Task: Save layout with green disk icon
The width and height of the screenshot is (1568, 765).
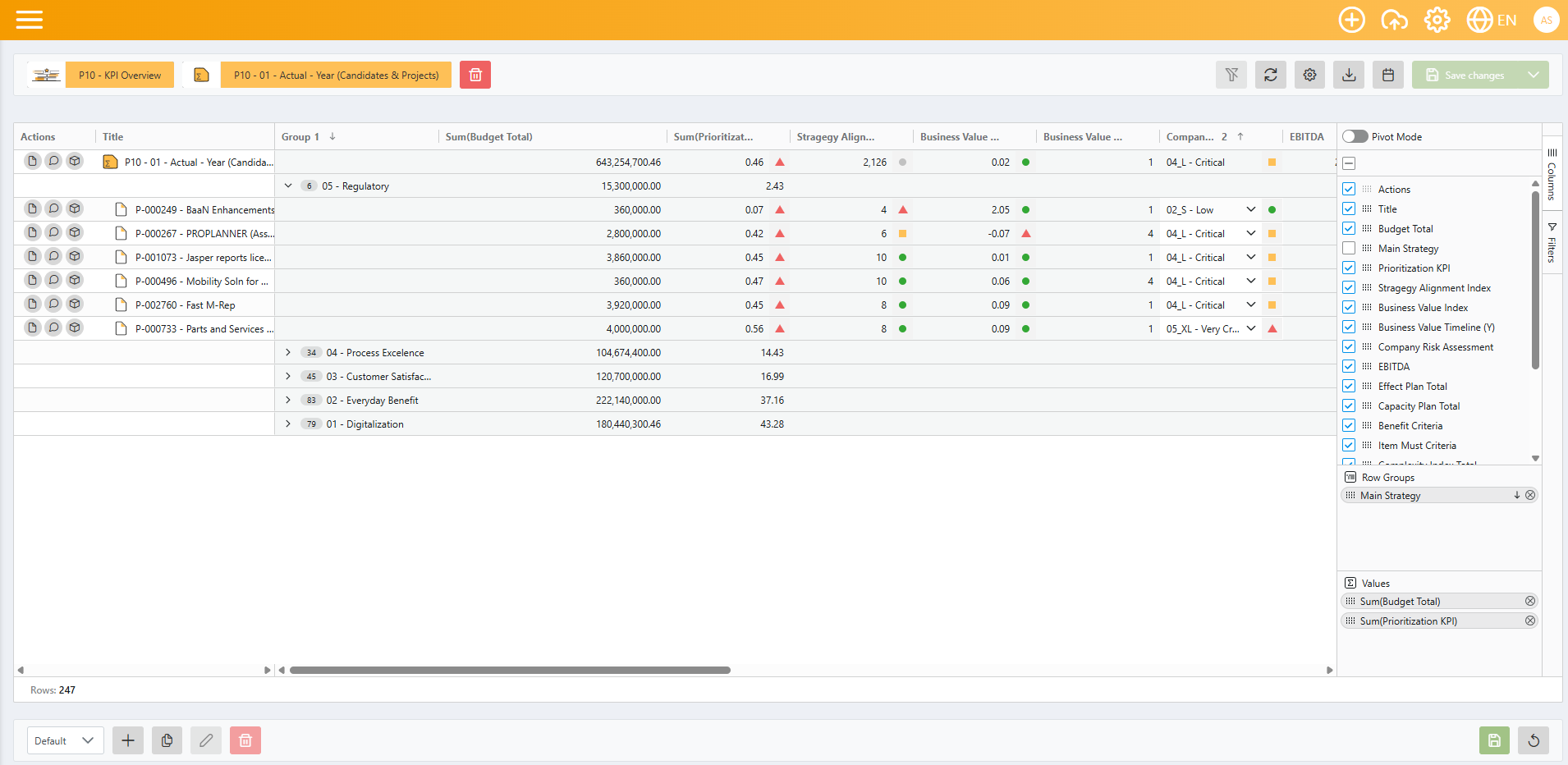Action: coord(1494,740)
